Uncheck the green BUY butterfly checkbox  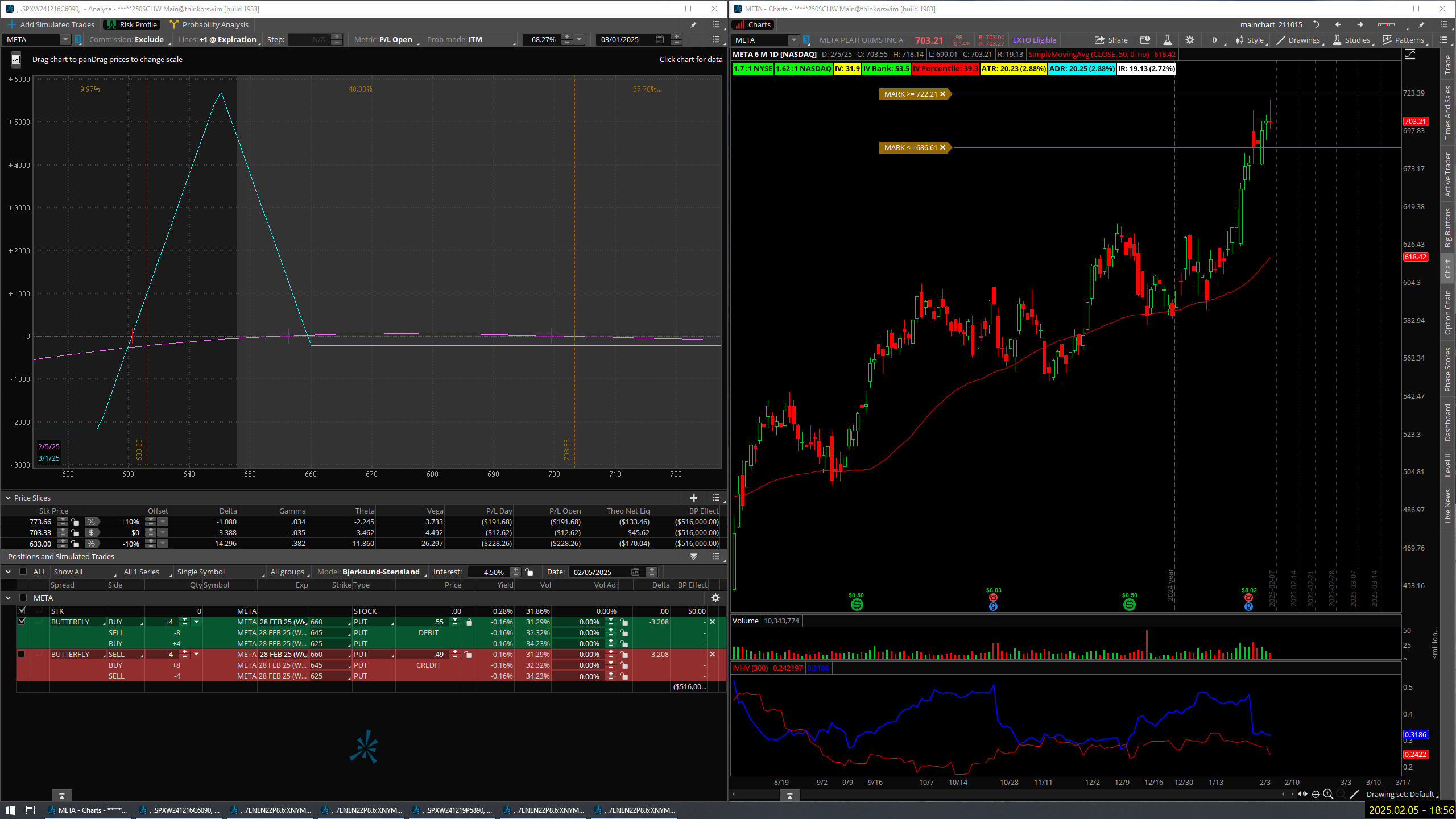point(22,622)
